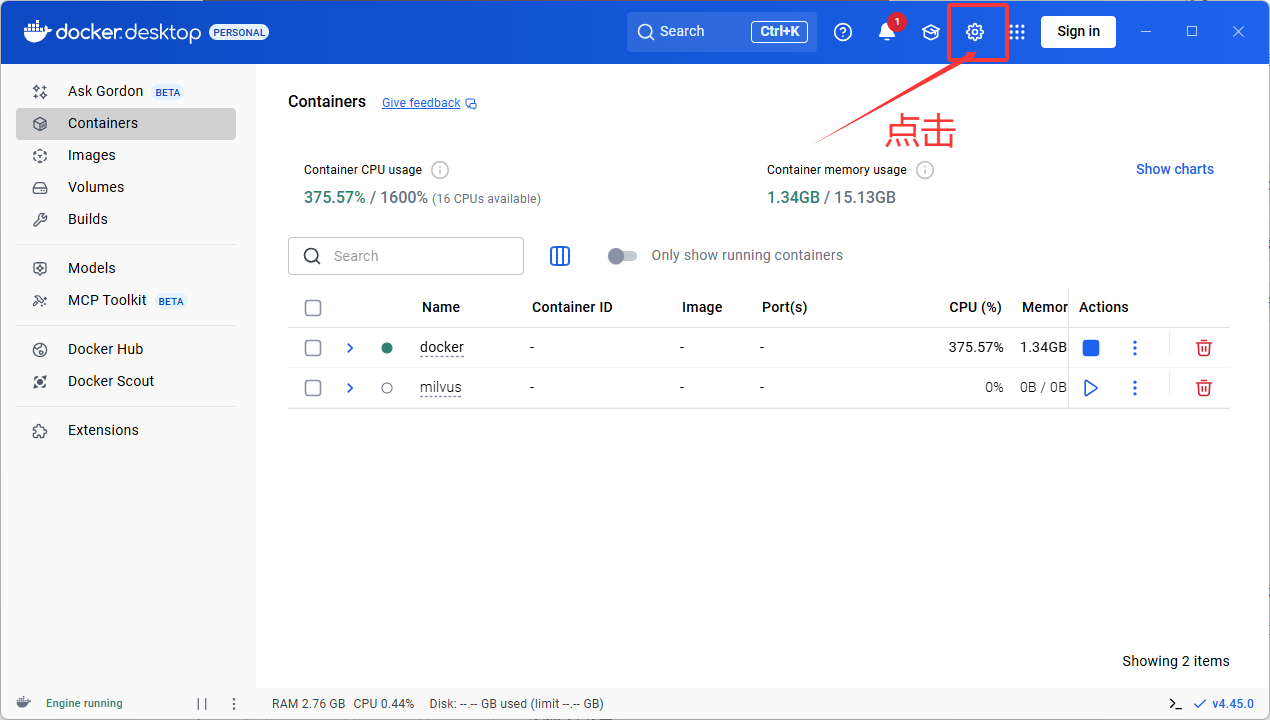
Task: Open MCP Toolkit in sidebar
Action: point(126,301)
